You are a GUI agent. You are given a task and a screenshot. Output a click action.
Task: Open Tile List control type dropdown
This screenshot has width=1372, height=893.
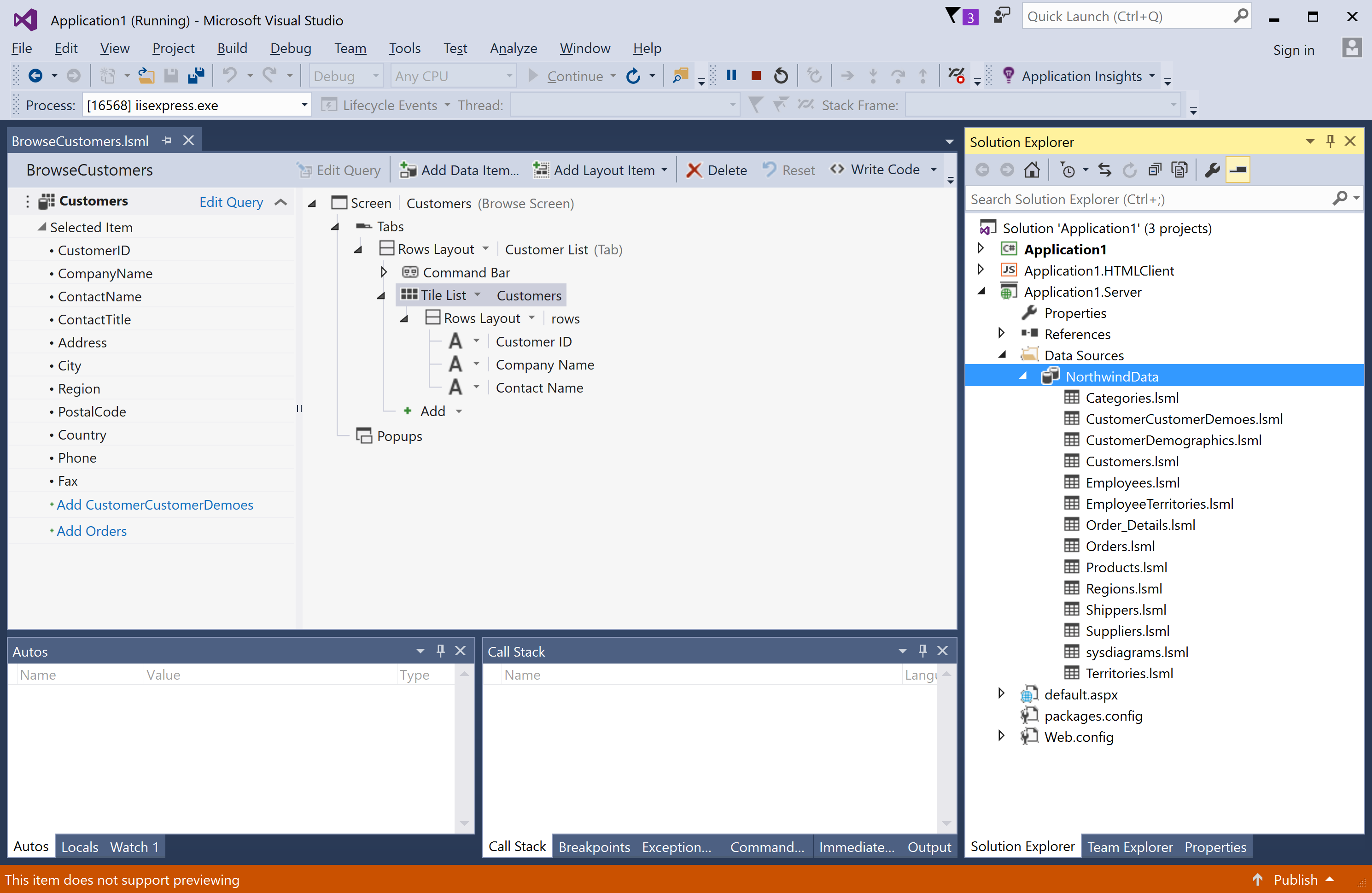[x=477, y=295]
